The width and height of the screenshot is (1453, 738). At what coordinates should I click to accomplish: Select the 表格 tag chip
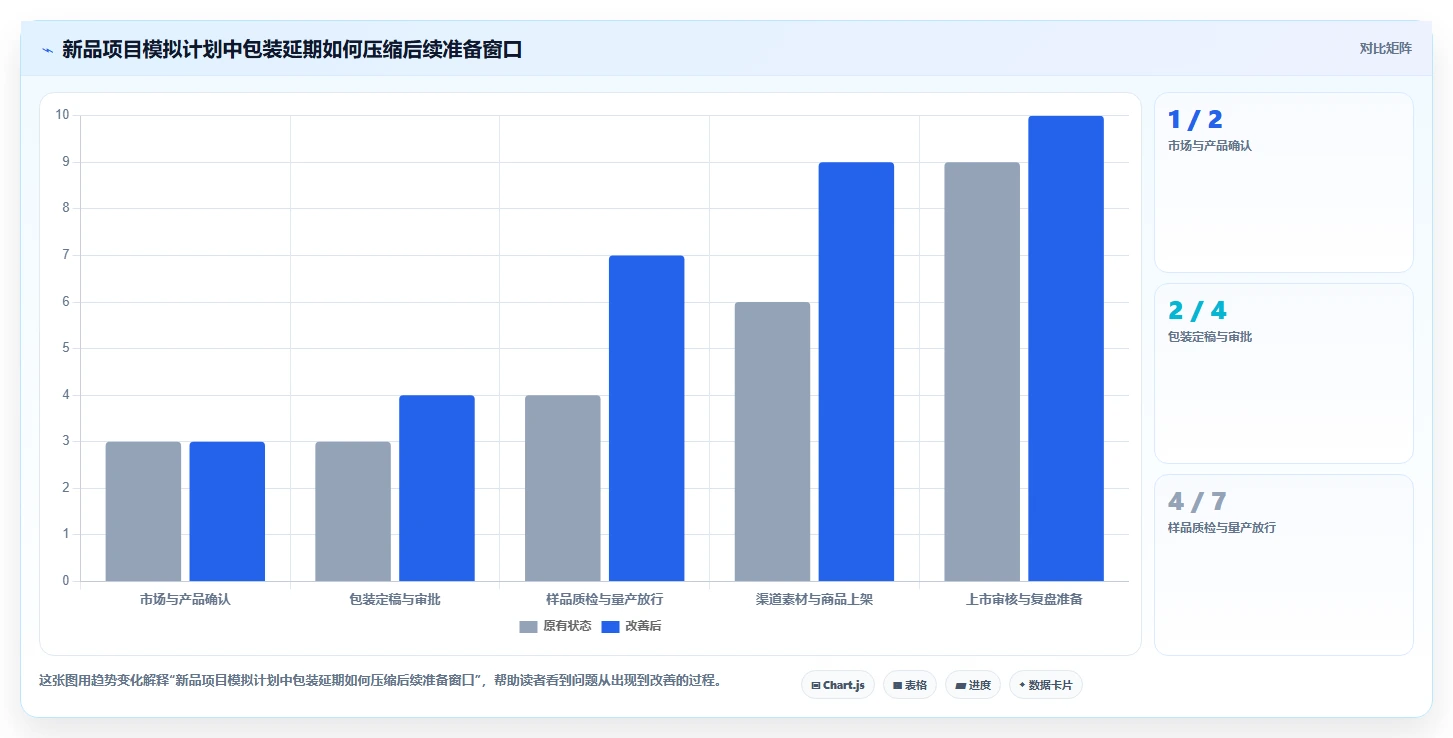tap(910, 685)
